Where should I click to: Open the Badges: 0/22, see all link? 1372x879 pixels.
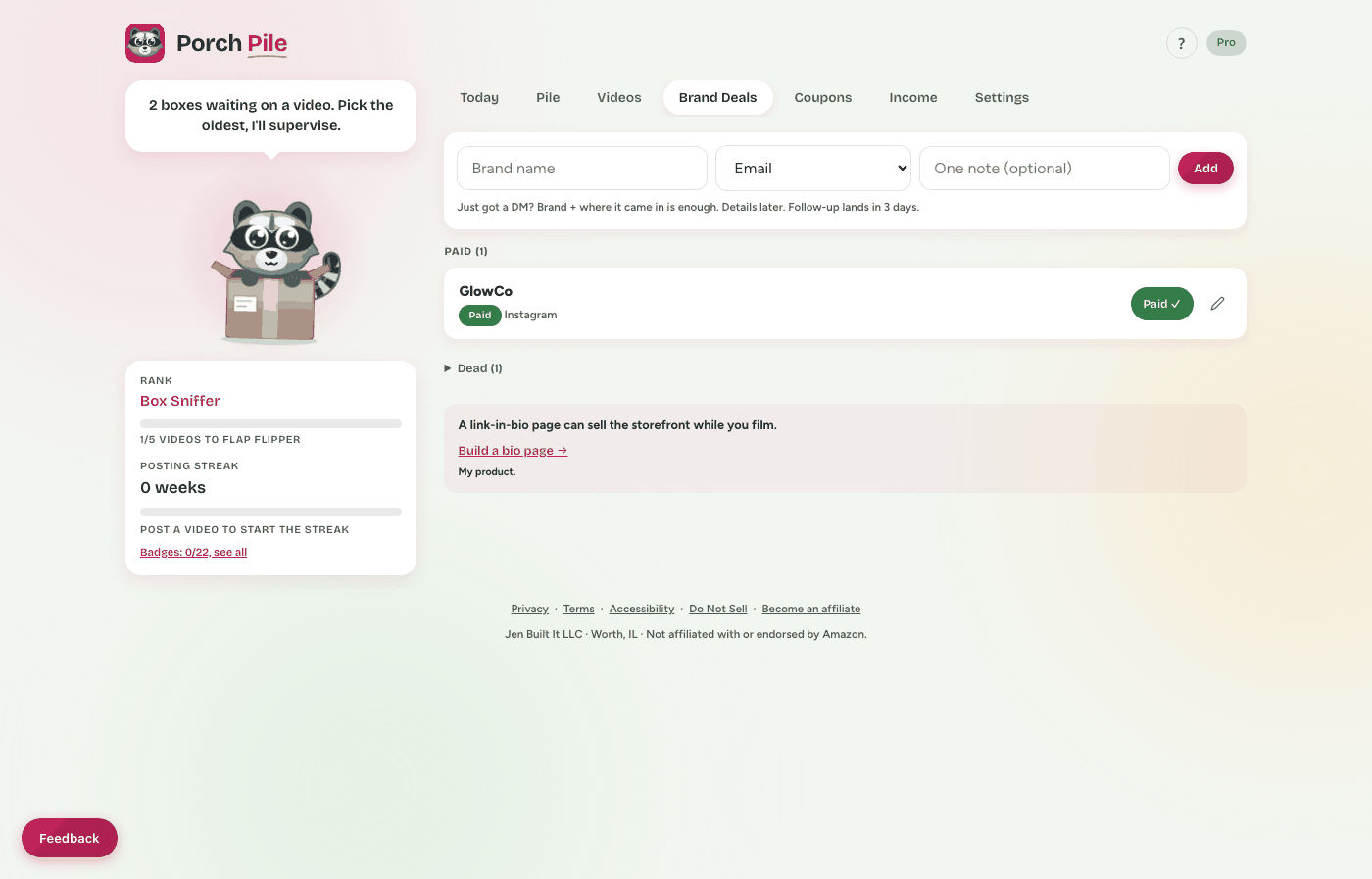[x=193, y=553]
